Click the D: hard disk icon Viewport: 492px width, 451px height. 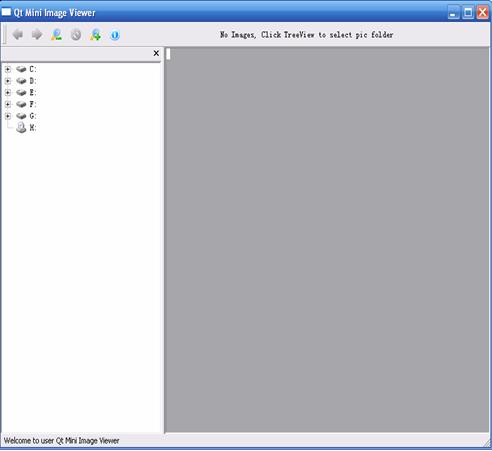click(x=21, y=81)
